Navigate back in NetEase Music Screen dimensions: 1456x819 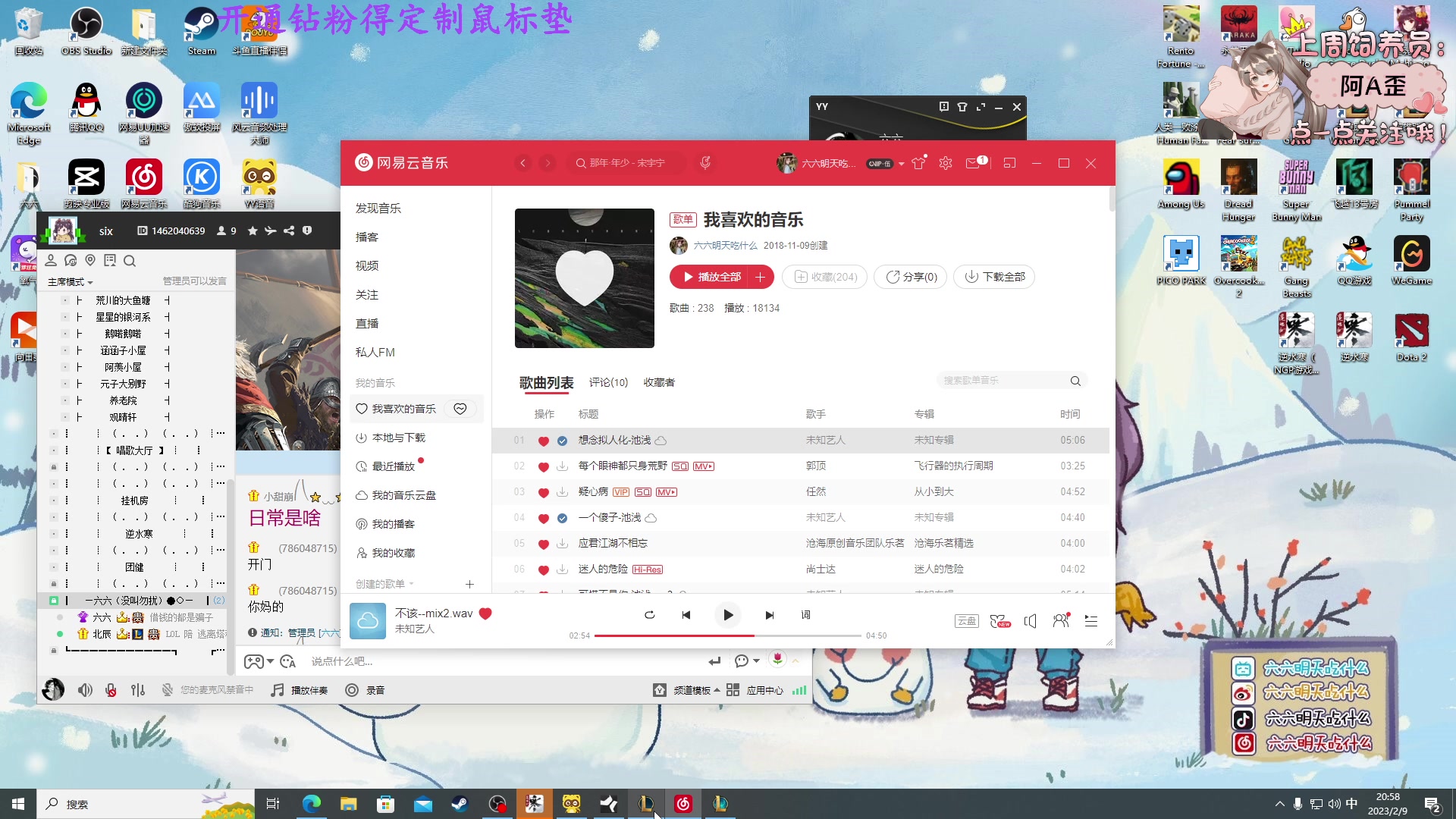[x=522, y=163]
